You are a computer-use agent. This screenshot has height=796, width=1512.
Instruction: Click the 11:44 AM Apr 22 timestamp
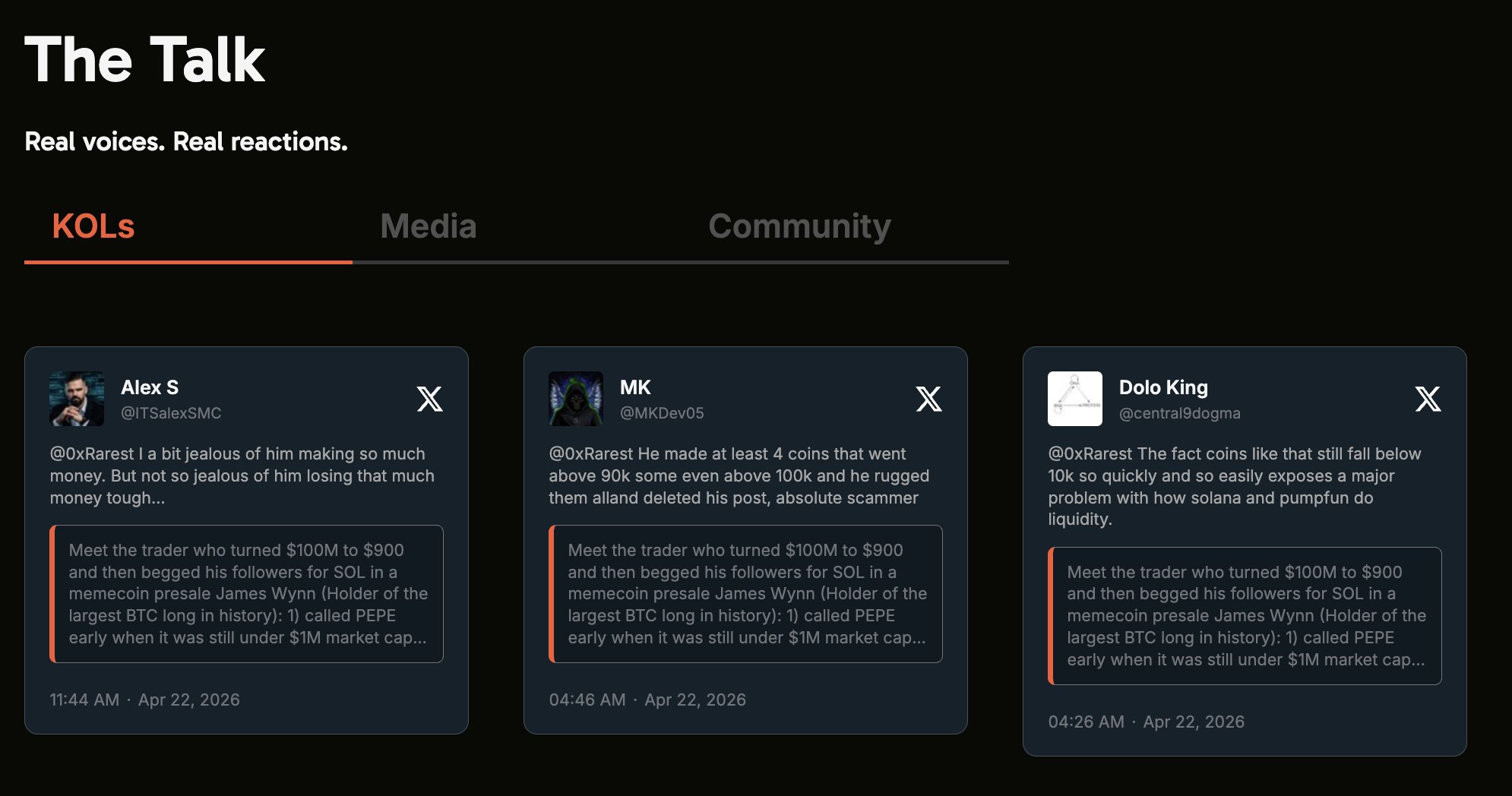click(x=144, y=700)
